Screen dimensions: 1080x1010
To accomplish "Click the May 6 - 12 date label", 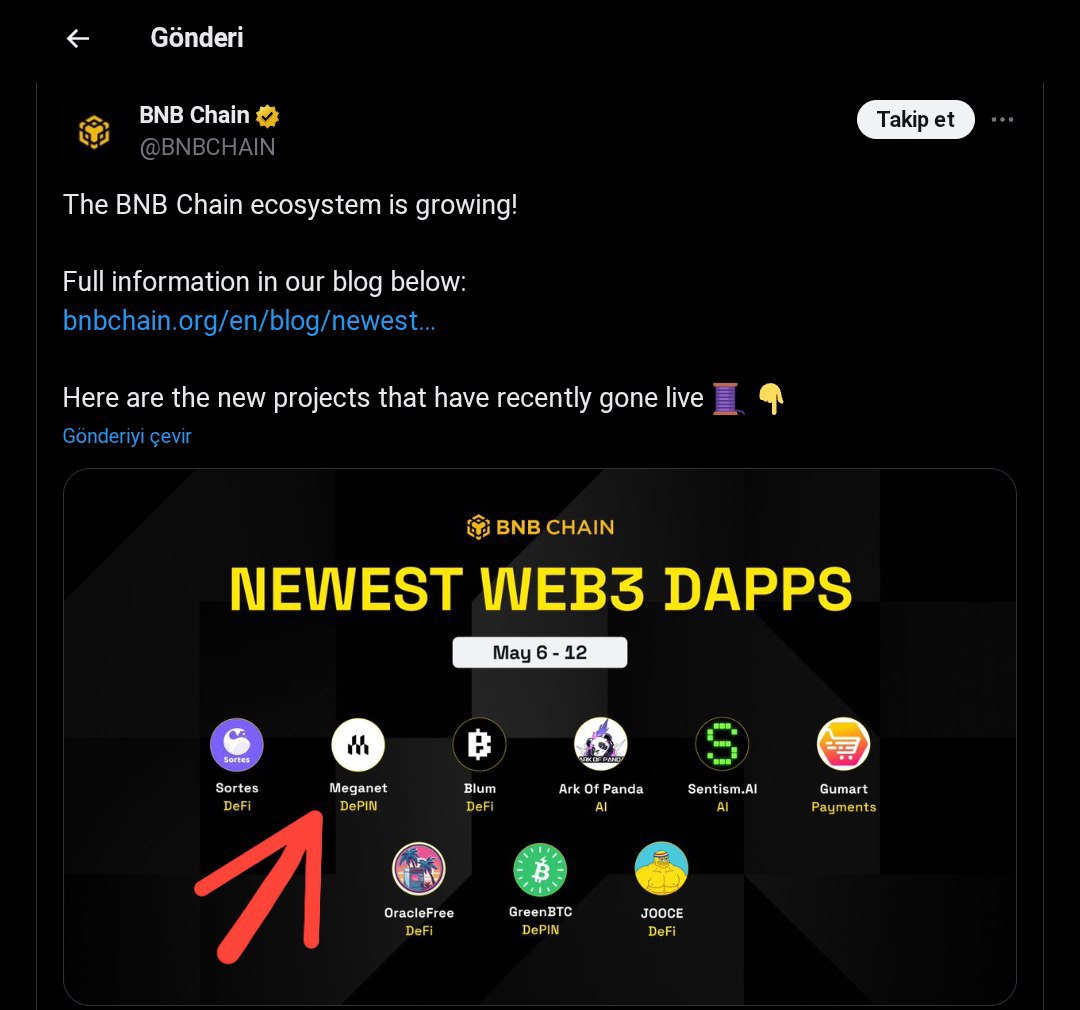I will [x=539, y=652].
